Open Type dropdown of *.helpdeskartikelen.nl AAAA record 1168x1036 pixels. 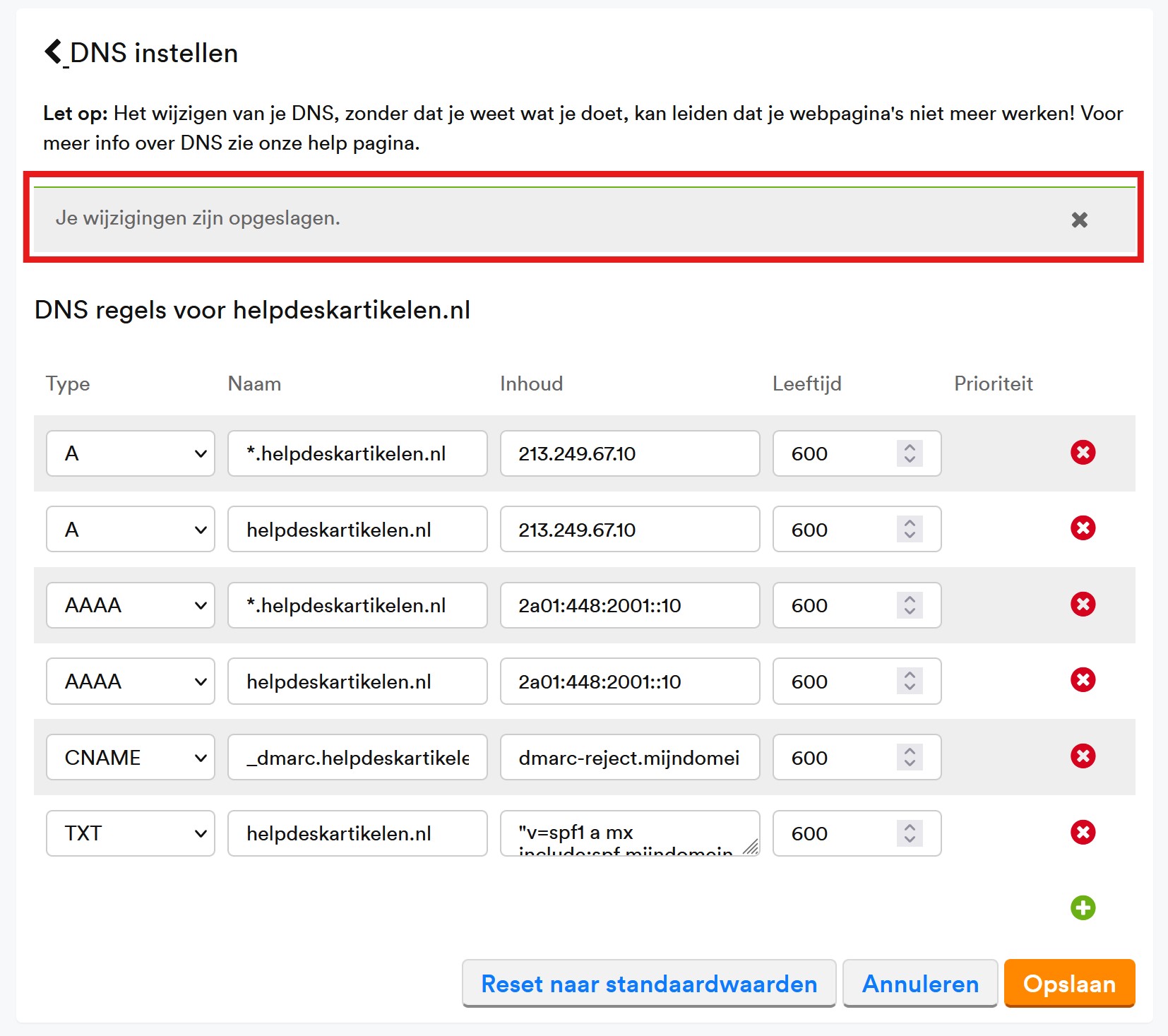(131, 605)
